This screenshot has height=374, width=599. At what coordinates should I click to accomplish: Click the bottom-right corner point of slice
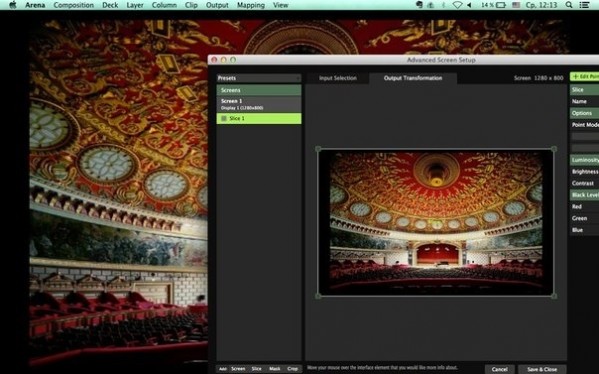554,296
